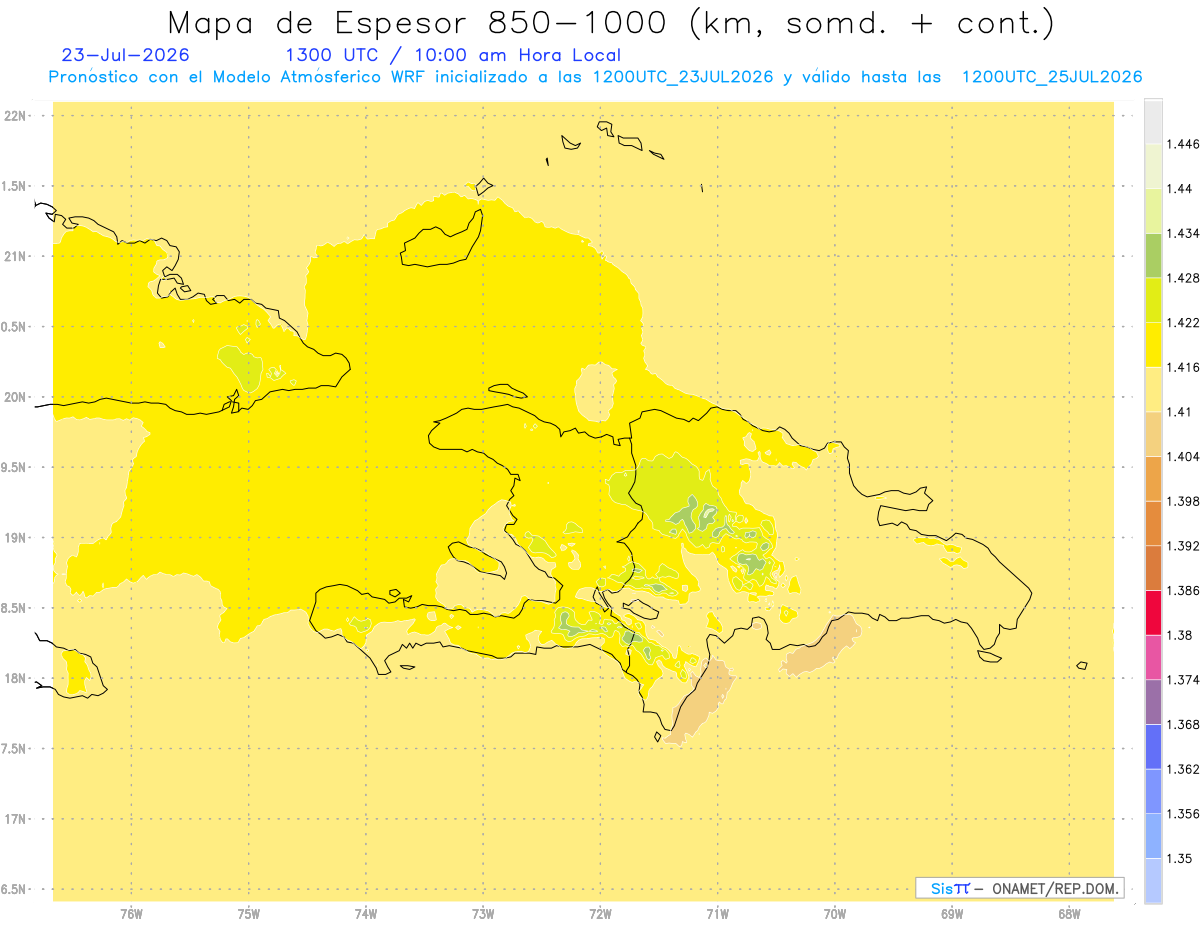Click the red legend swatch between 1.38 and 1.386
This screenshot has height=927, width=1200.
point(1153,613)
